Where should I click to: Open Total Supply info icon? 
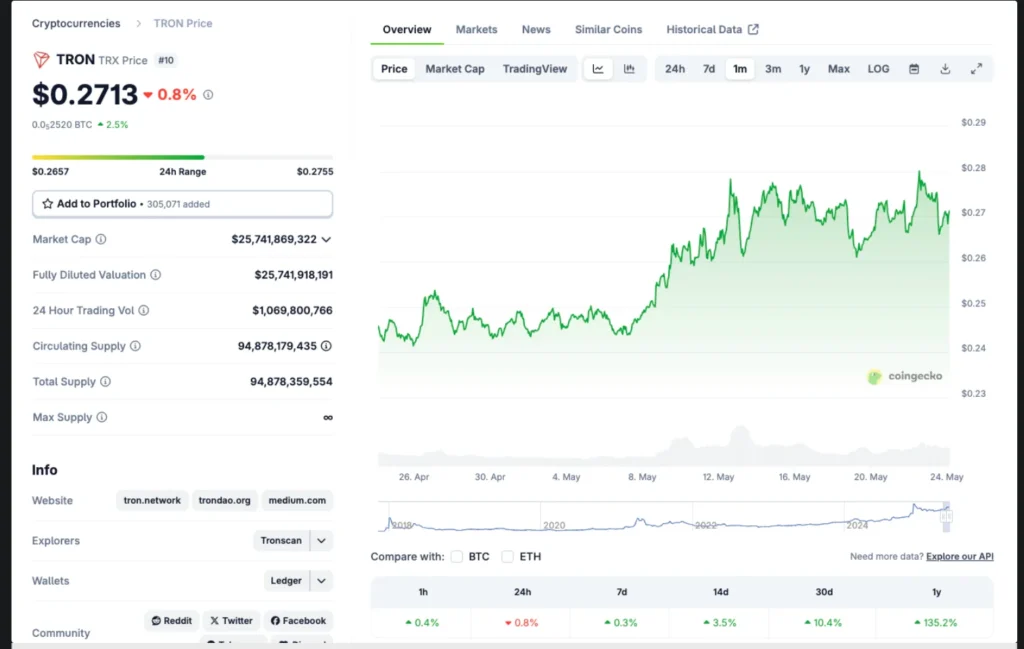[x=105, y=381]
